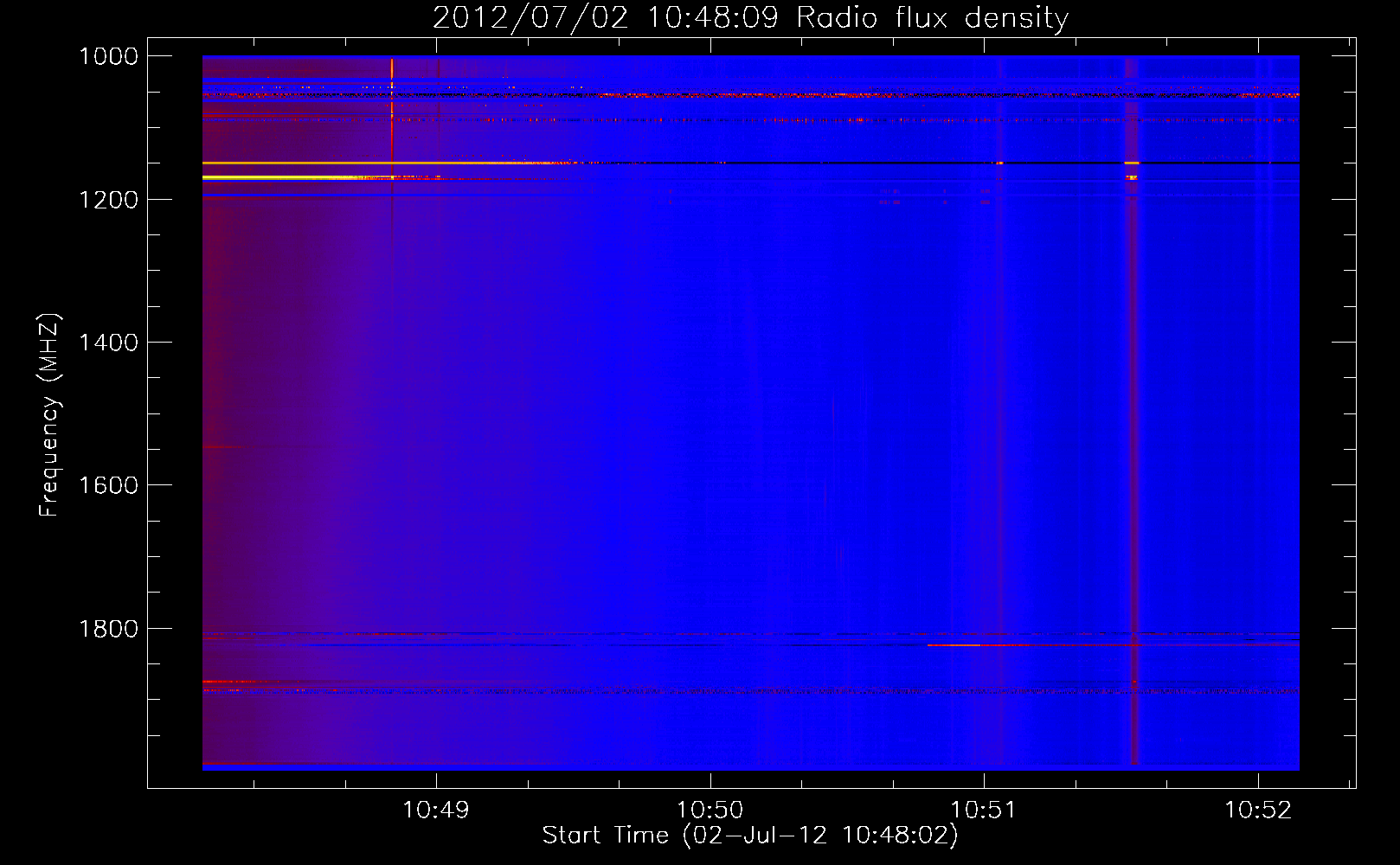
Task: Click the 10:50 time tick label
Action: (x=710, y=811)
